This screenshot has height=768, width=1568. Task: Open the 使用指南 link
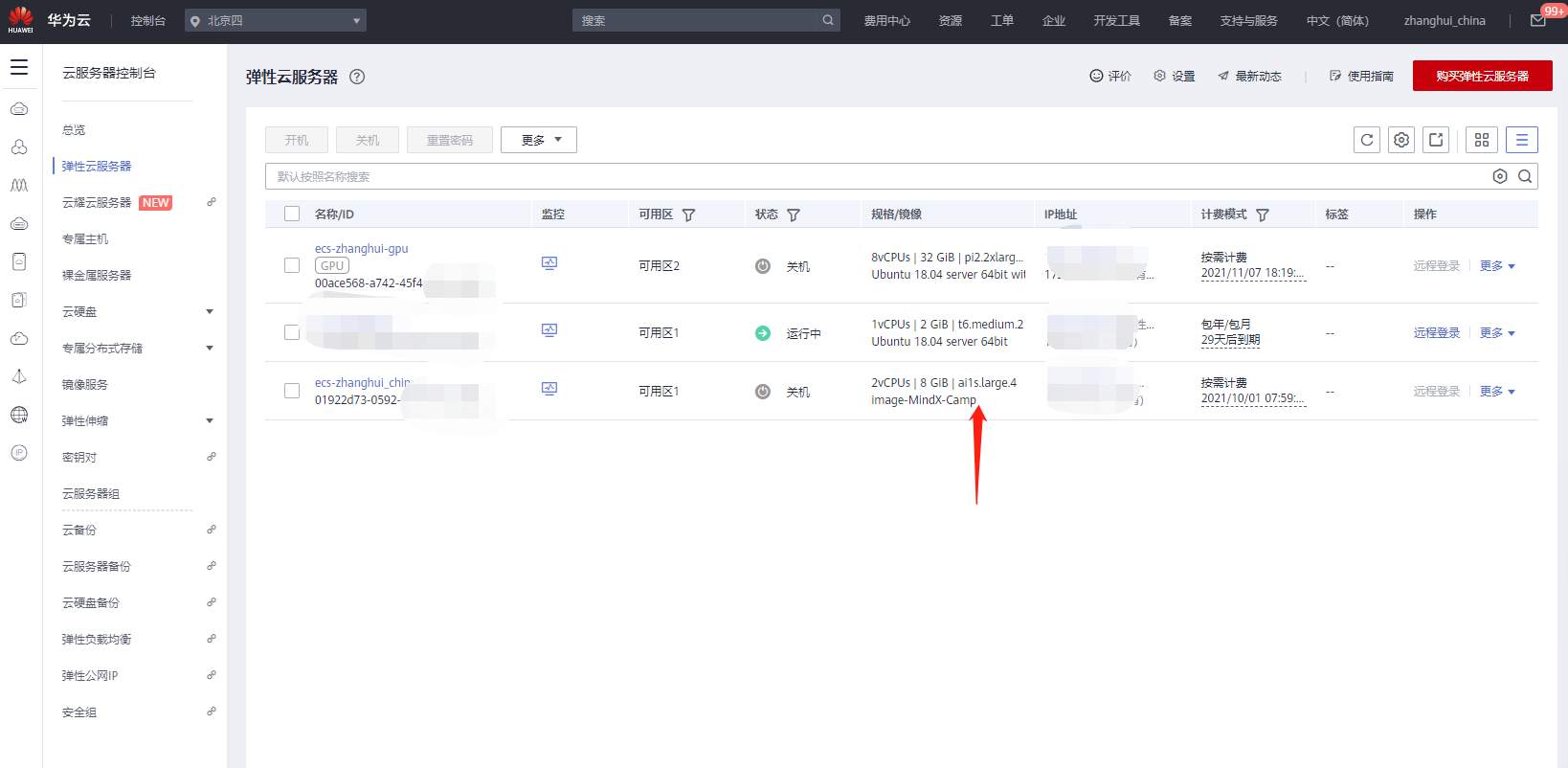click(1361, 76)
